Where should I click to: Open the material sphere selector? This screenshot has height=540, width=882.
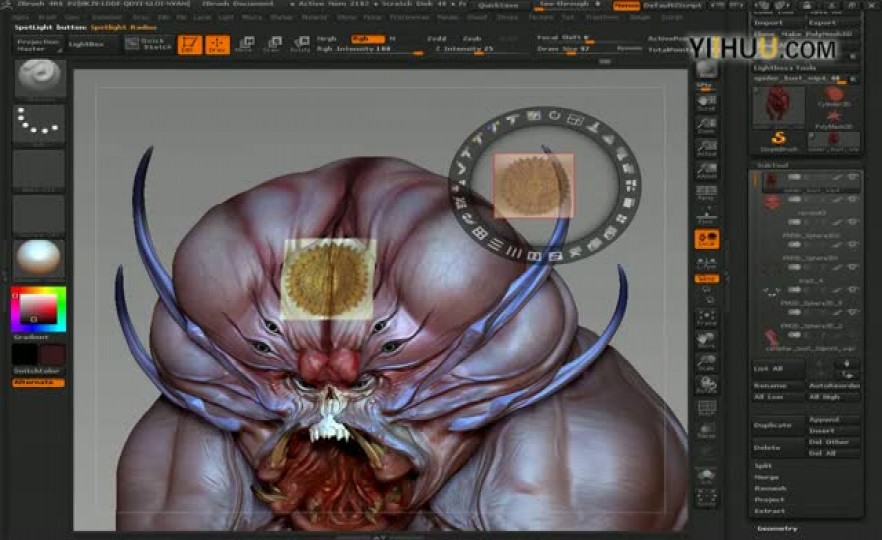(x=39, y=258)
